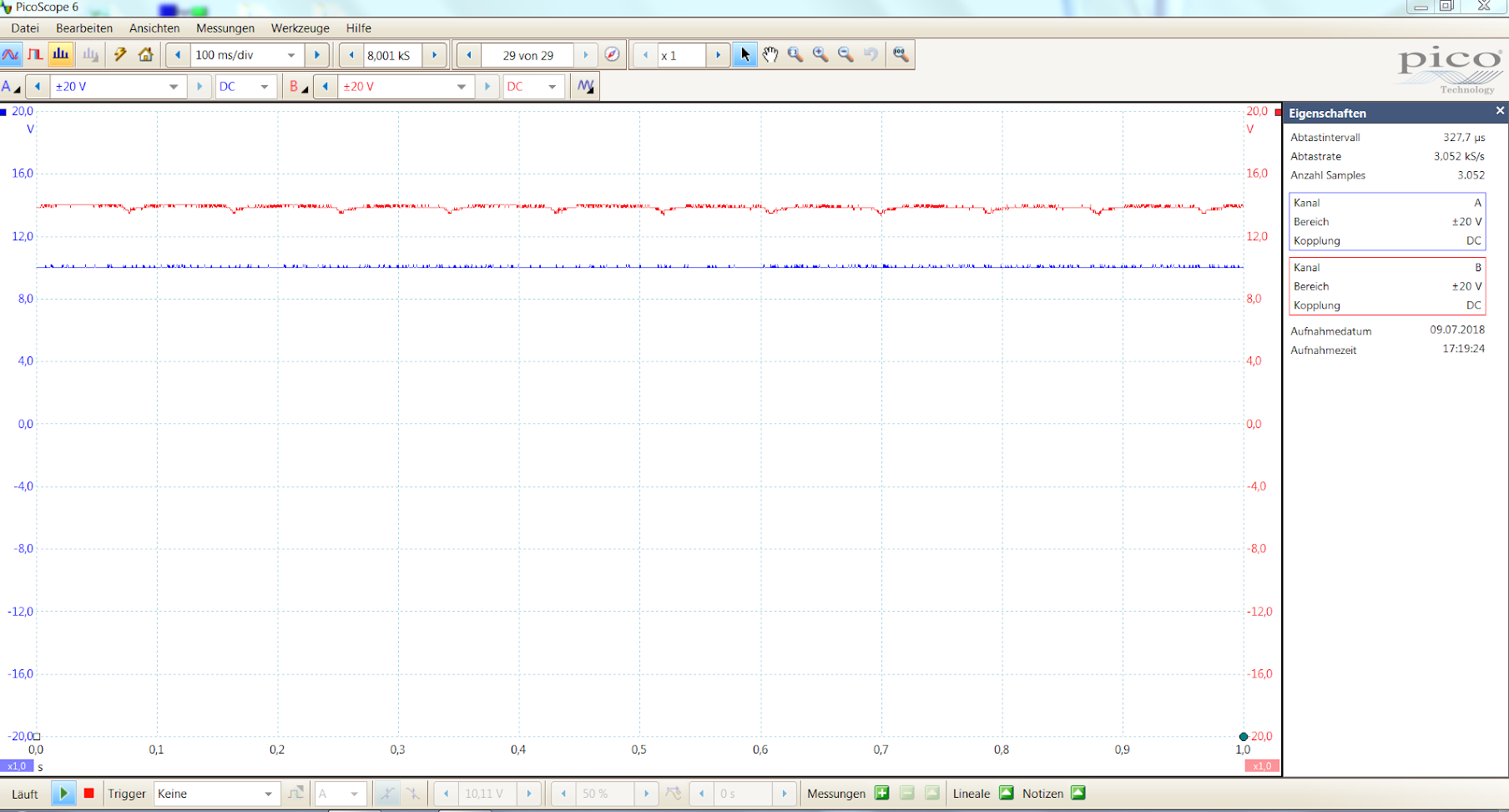Select the hand pan tool
Viewport: 1509px width, 812px height.
pyautogui.click(x=770, y=55)
